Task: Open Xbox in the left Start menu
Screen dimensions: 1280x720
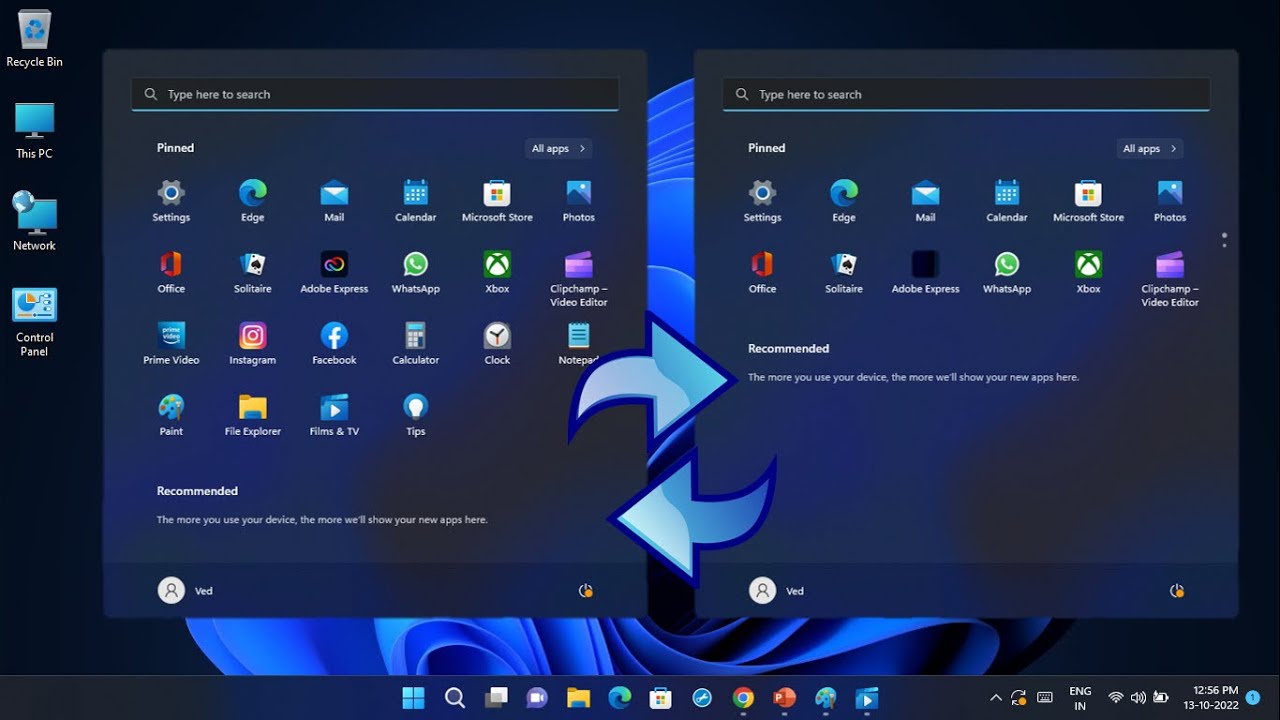Action: tap(497, 272)
